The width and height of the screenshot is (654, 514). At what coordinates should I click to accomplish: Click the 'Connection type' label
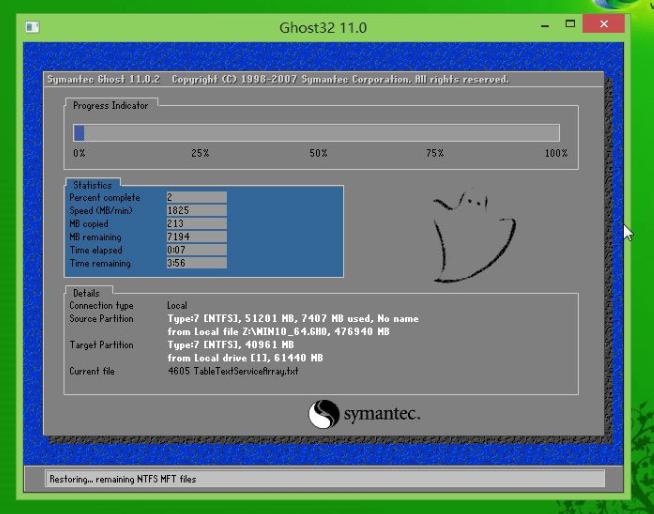tap(101, 305)
